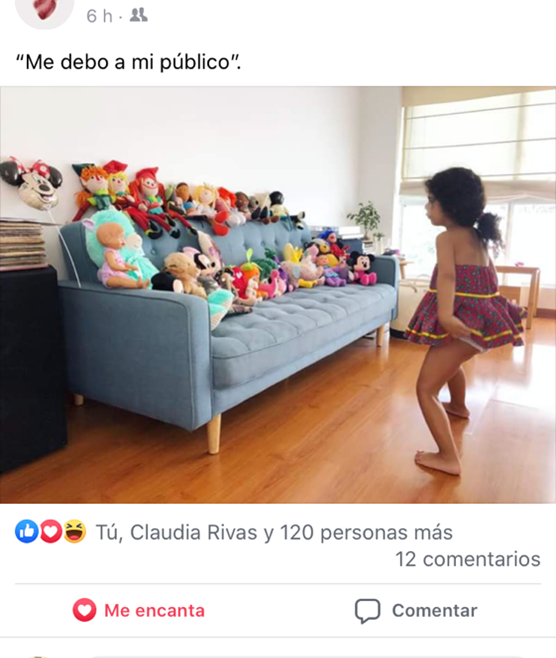Open the "12 comentarios" link

(468, 559)
